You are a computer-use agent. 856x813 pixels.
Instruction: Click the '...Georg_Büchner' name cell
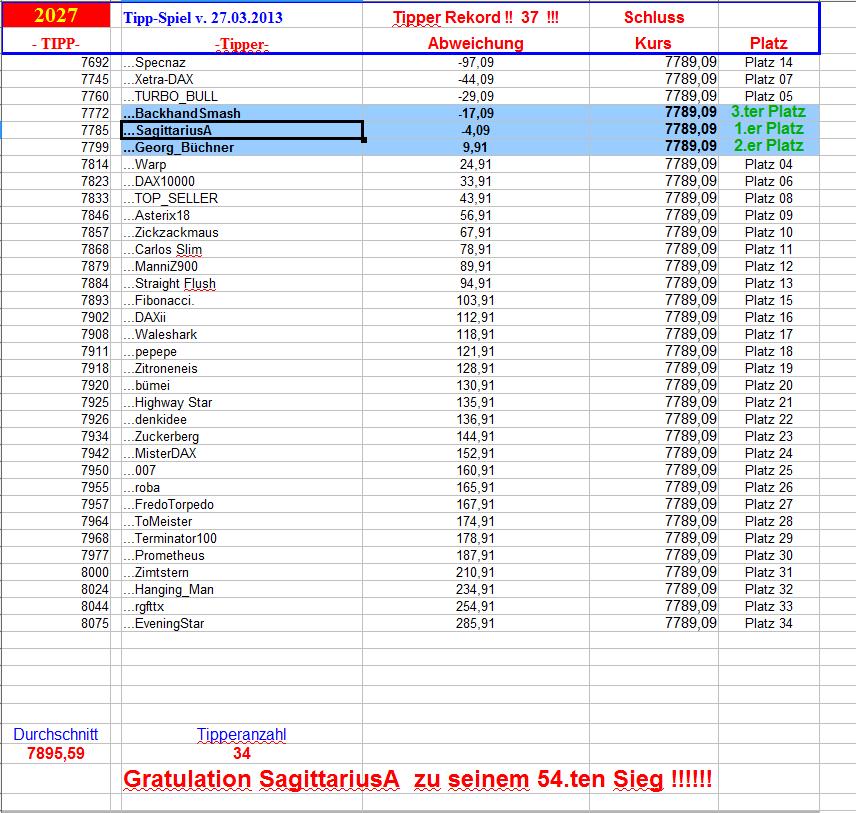click(x=241, y=147)
